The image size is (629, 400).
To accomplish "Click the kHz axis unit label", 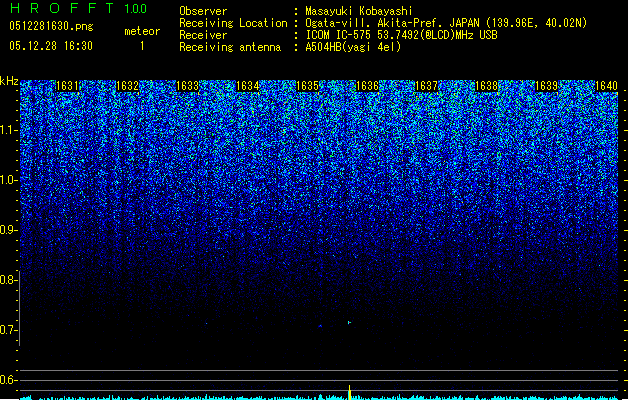I will [x=9, y=81].
